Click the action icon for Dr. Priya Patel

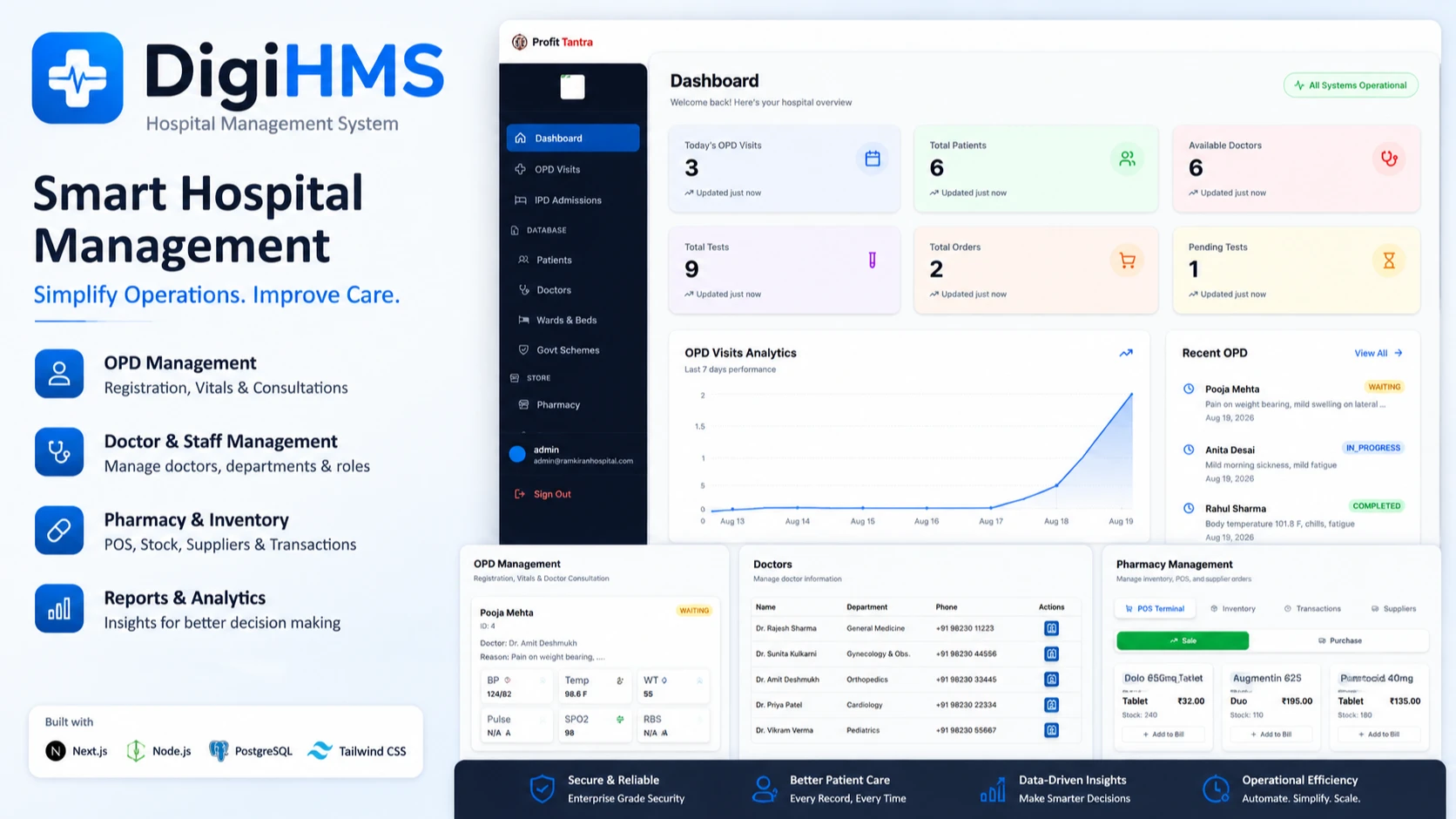coord(1051,704)
